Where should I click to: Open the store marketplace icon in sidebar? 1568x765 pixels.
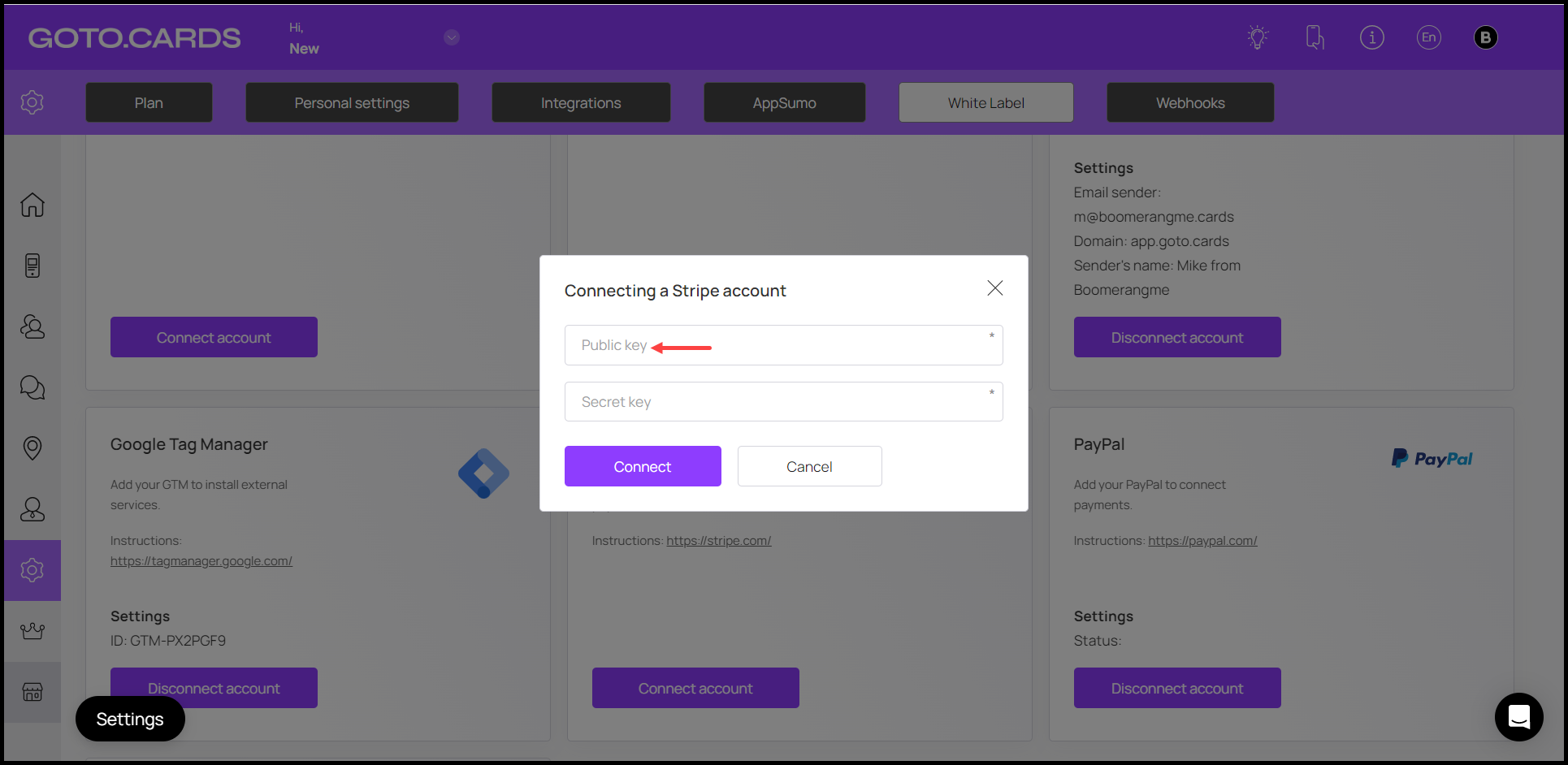point(32,692)
